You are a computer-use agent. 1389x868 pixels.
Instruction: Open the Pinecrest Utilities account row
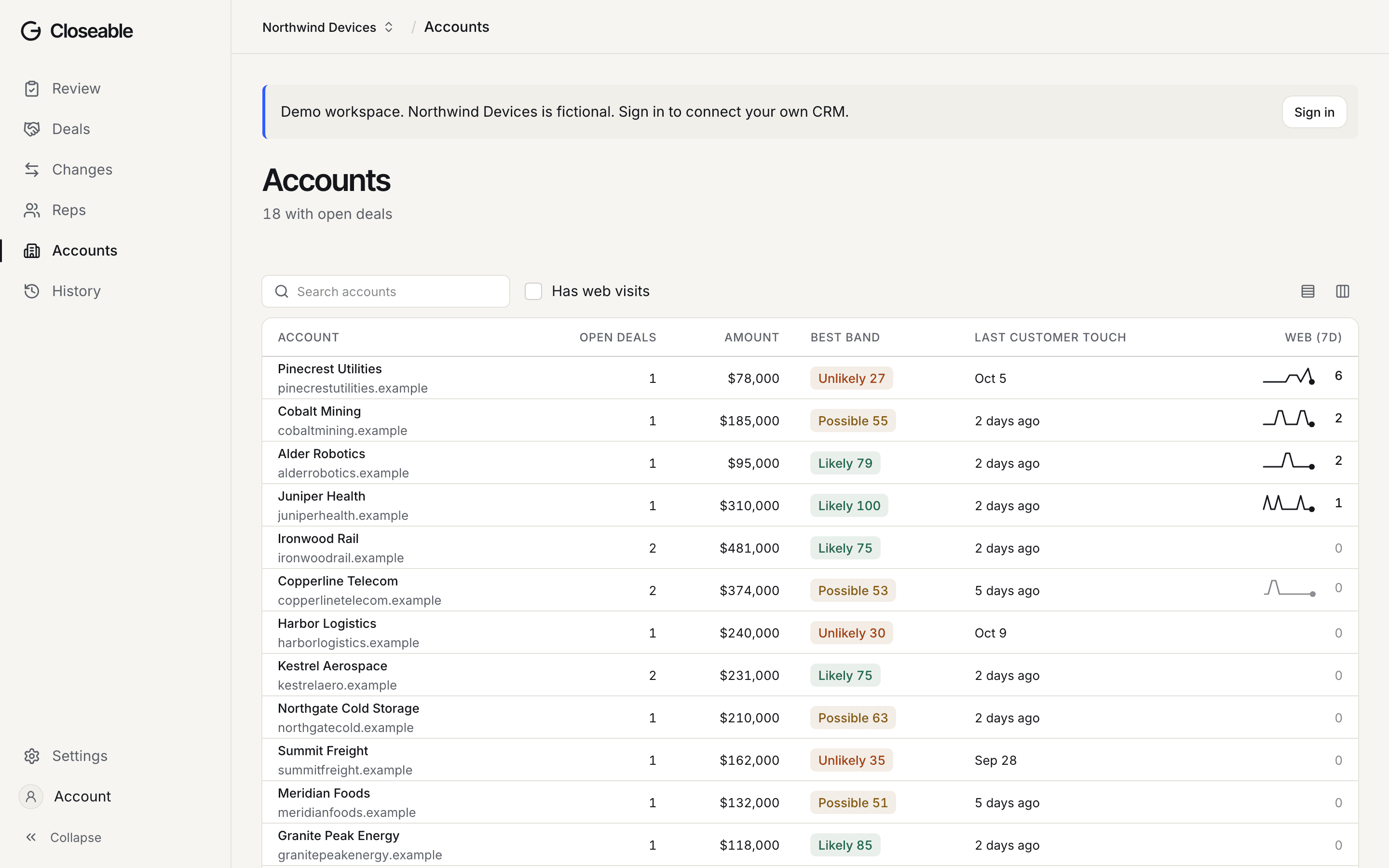click(810, 379)
